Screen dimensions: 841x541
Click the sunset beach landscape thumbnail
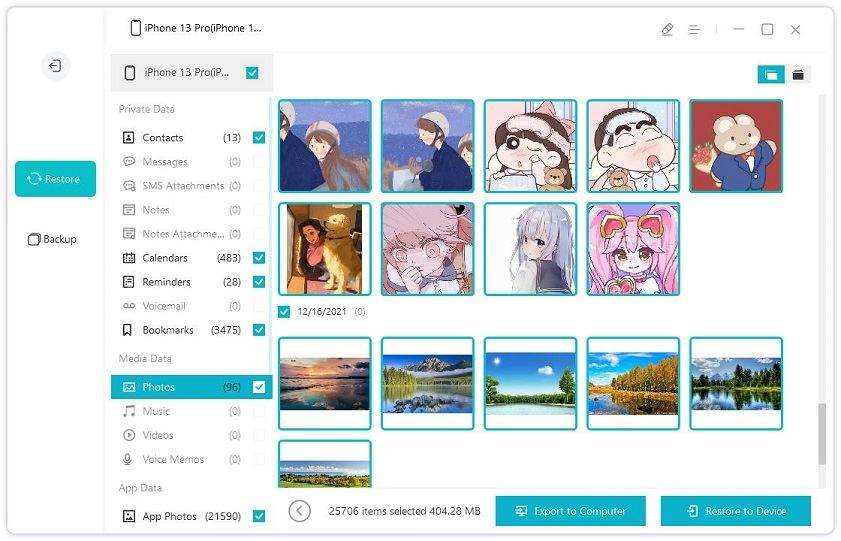(324, 383)
